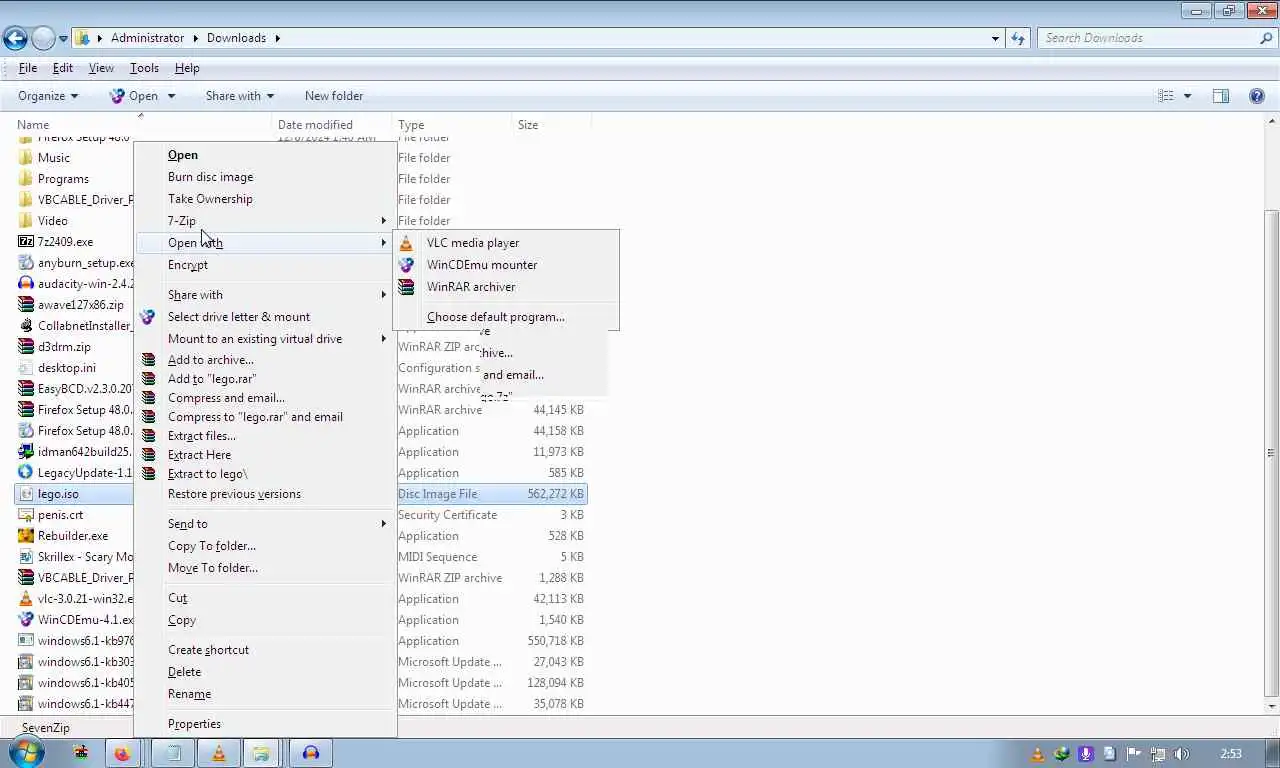Click Add to "lego.rar" entry

click(212, 379)
